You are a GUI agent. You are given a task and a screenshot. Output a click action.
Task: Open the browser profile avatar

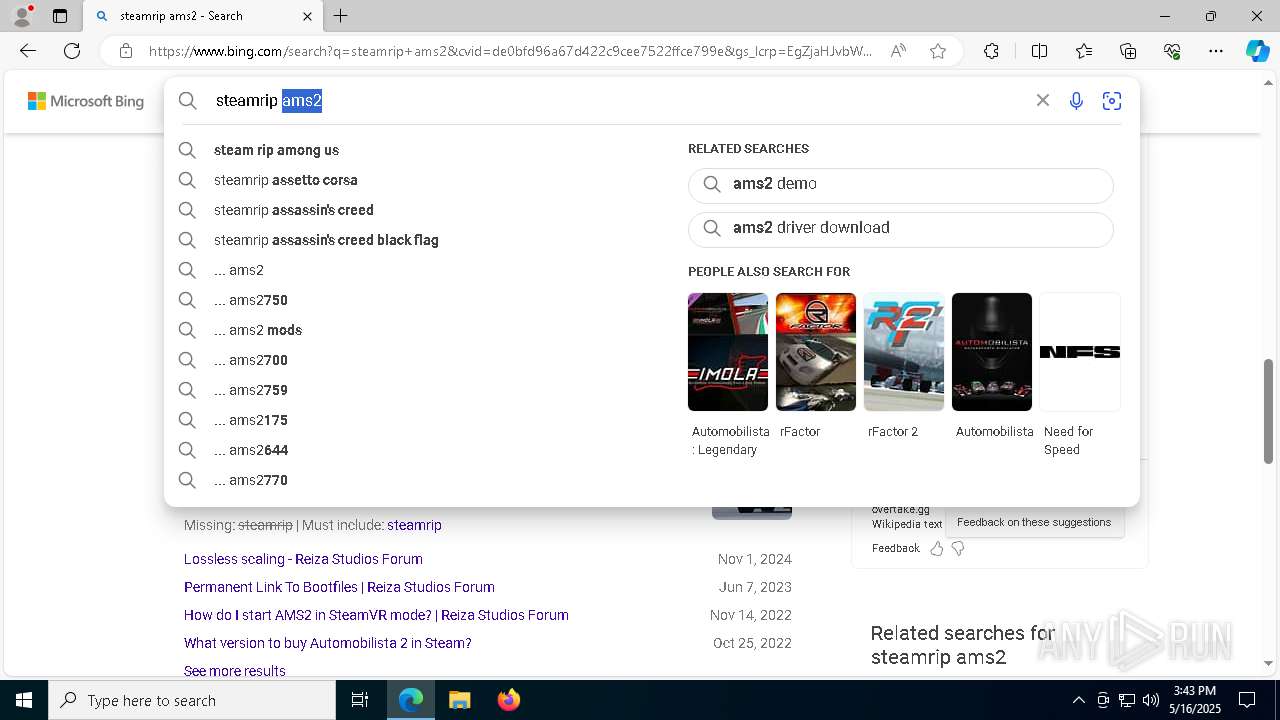coord(22,16)
